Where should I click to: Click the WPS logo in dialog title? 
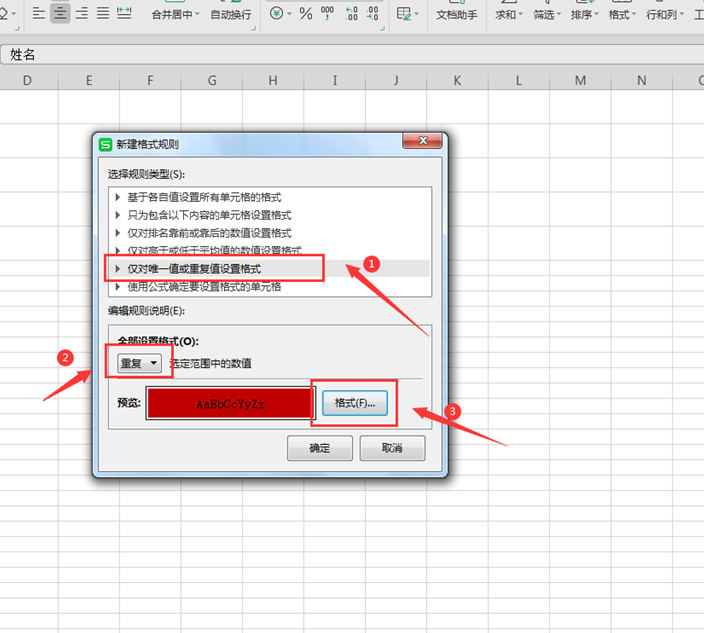coord(105,145)
